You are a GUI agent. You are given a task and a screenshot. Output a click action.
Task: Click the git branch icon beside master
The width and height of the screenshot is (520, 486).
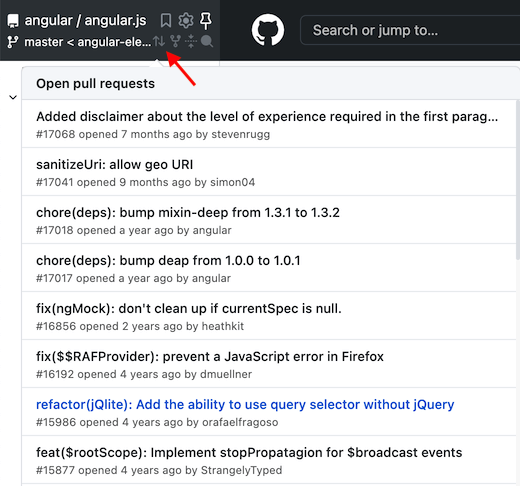pos(13,42)
